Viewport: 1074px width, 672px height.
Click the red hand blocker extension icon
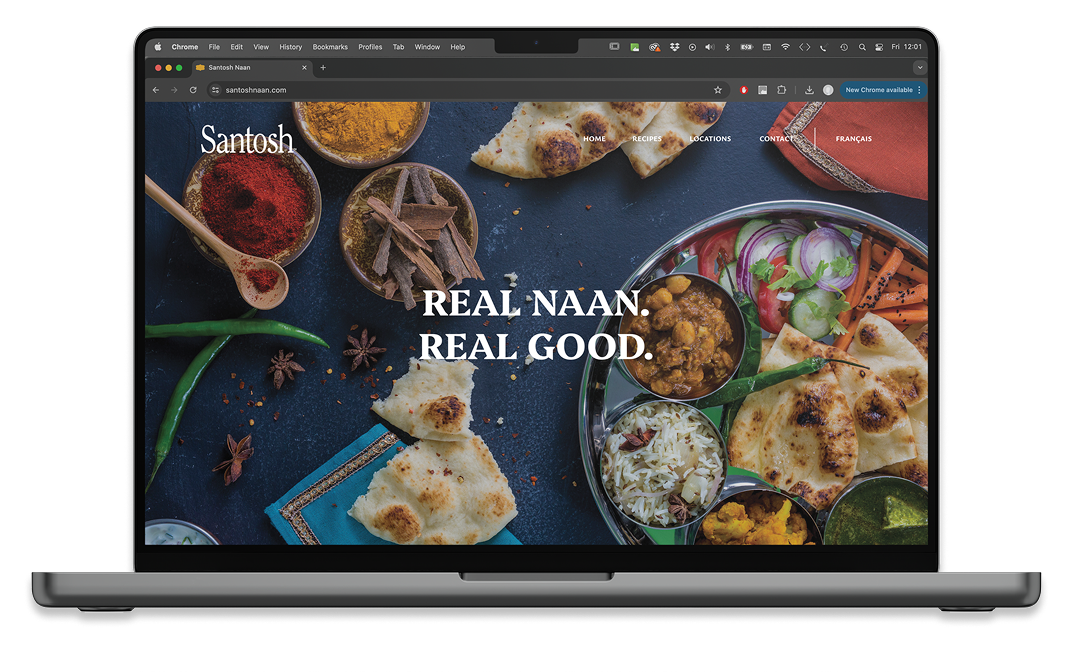point(744,90)
